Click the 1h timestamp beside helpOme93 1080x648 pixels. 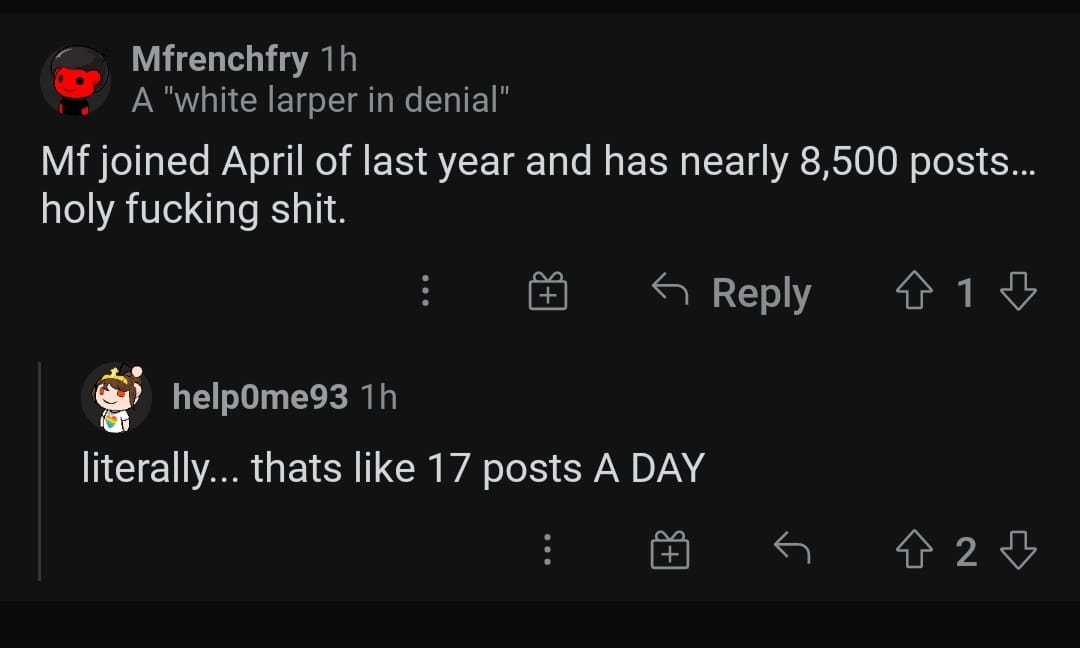coord(378,397)
